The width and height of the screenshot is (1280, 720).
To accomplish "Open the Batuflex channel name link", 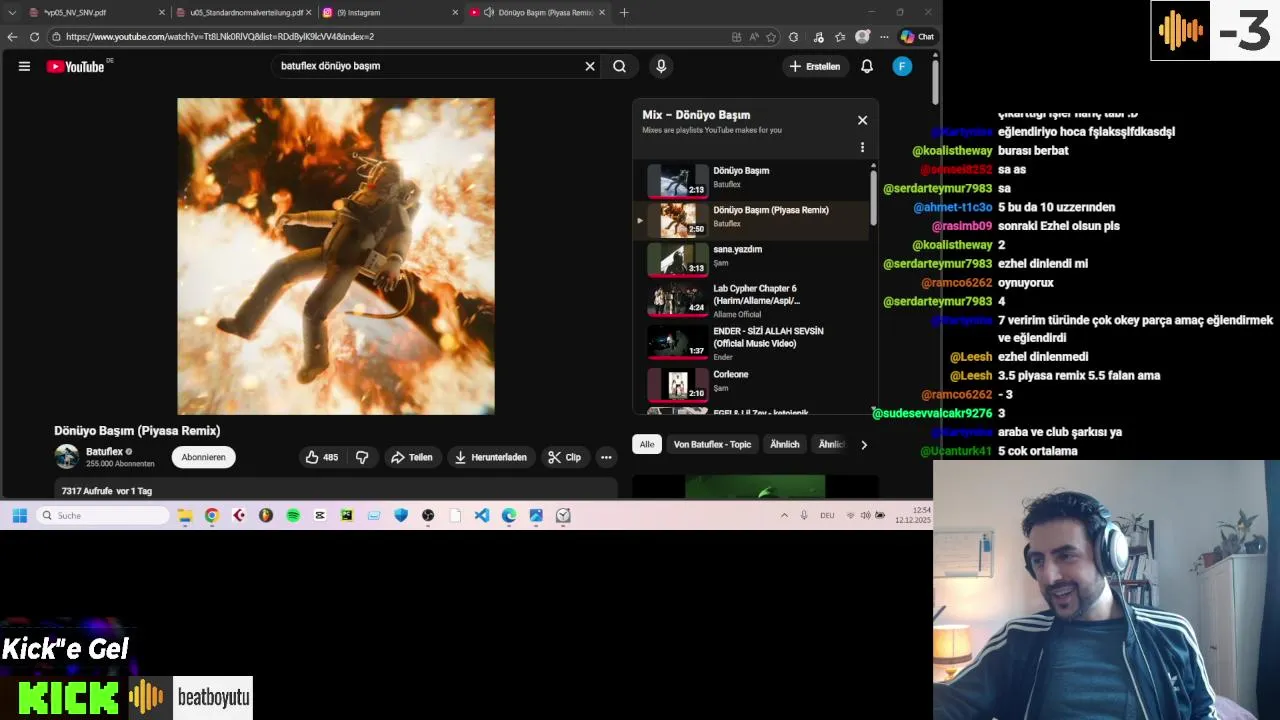I will coord(104,452).
